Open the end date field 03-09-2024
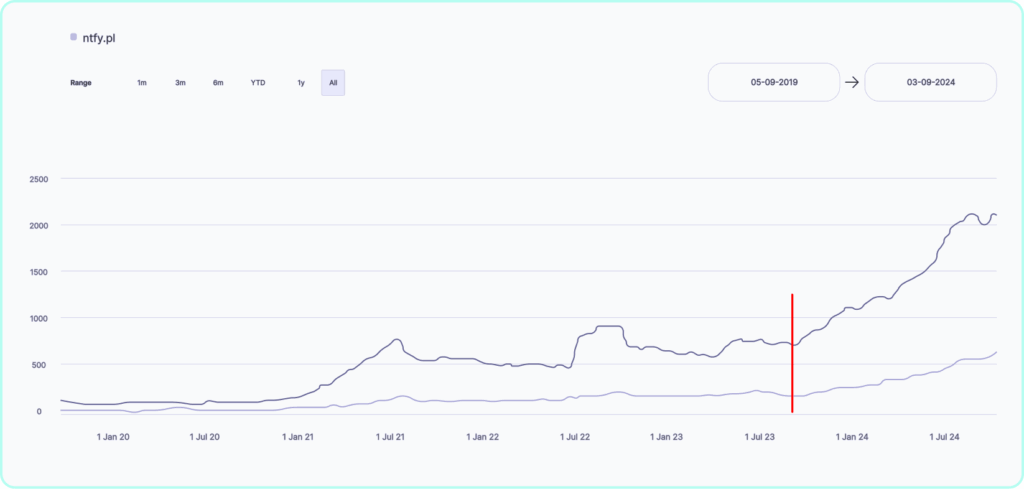1024x489 pixels. point(930,82)
